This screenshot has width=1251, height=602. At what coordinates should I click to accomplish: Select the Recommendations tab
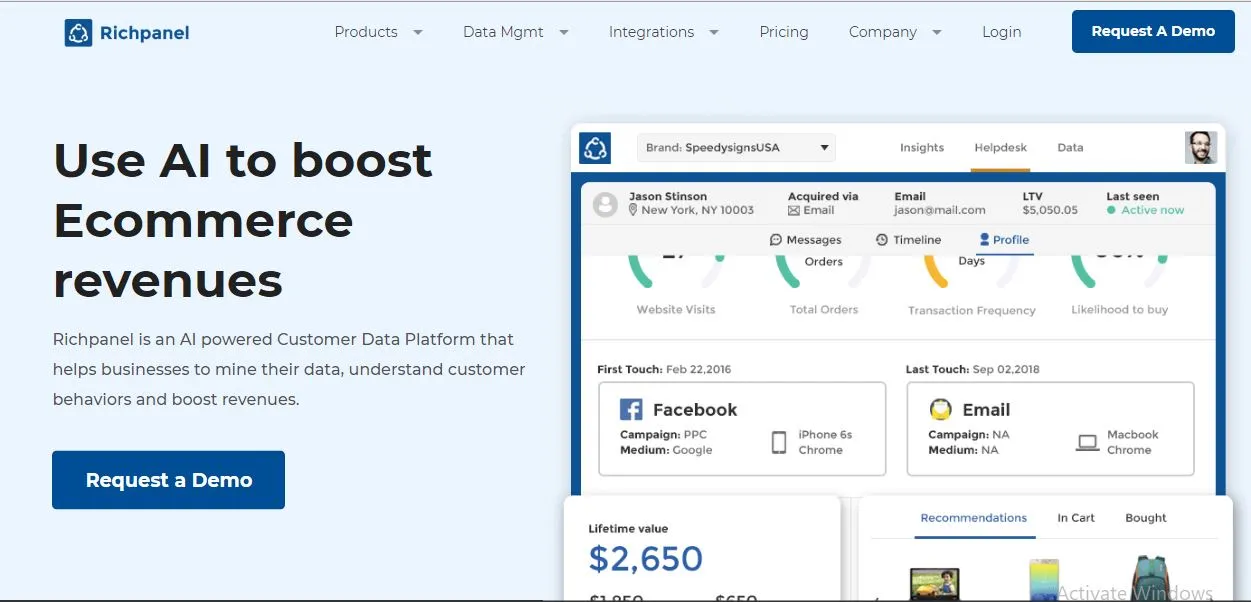pos(974,518)
